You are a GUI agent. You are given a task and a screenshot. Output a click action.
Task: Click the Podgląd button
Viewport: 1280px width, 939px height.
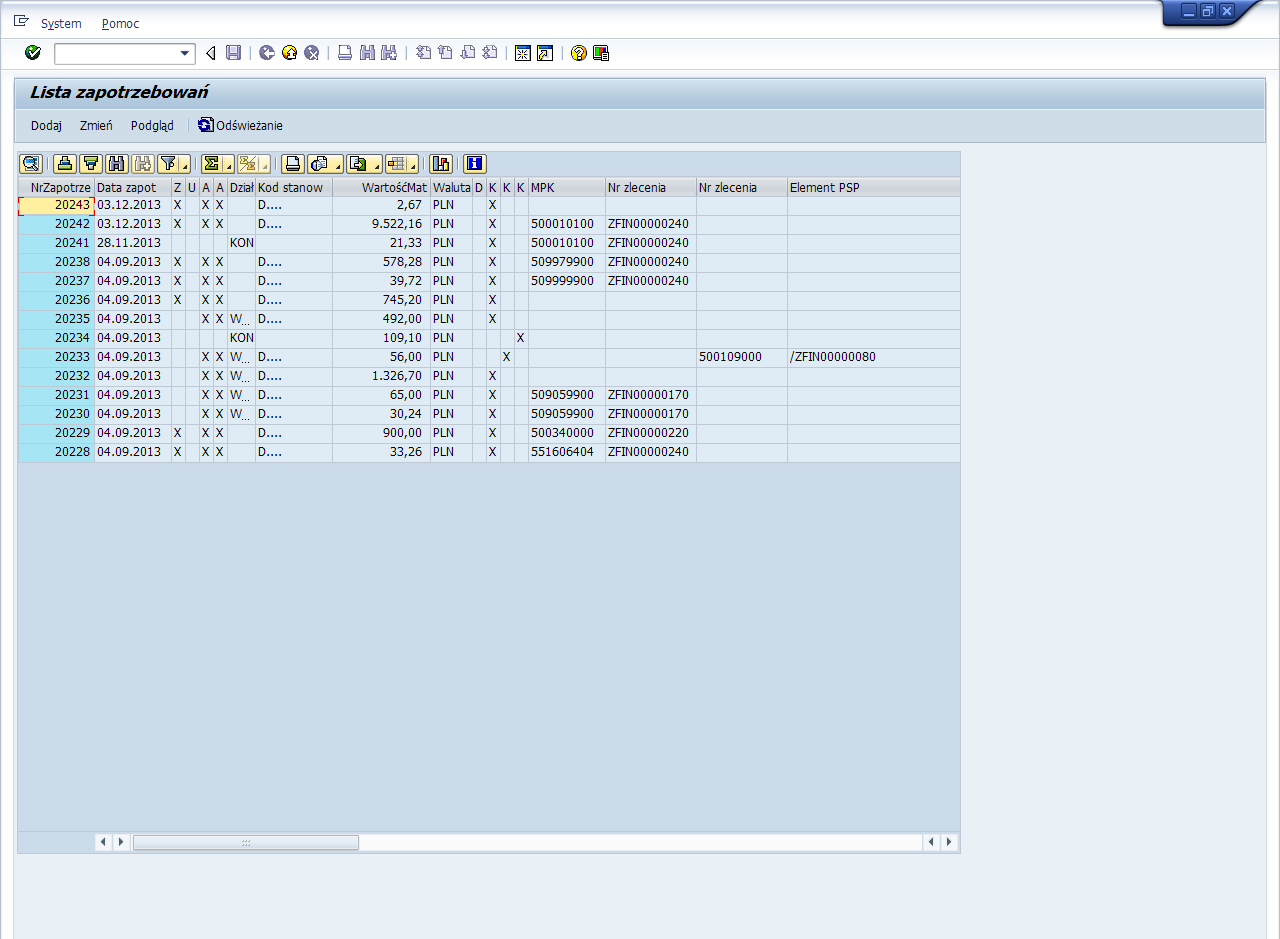point(152,125)
